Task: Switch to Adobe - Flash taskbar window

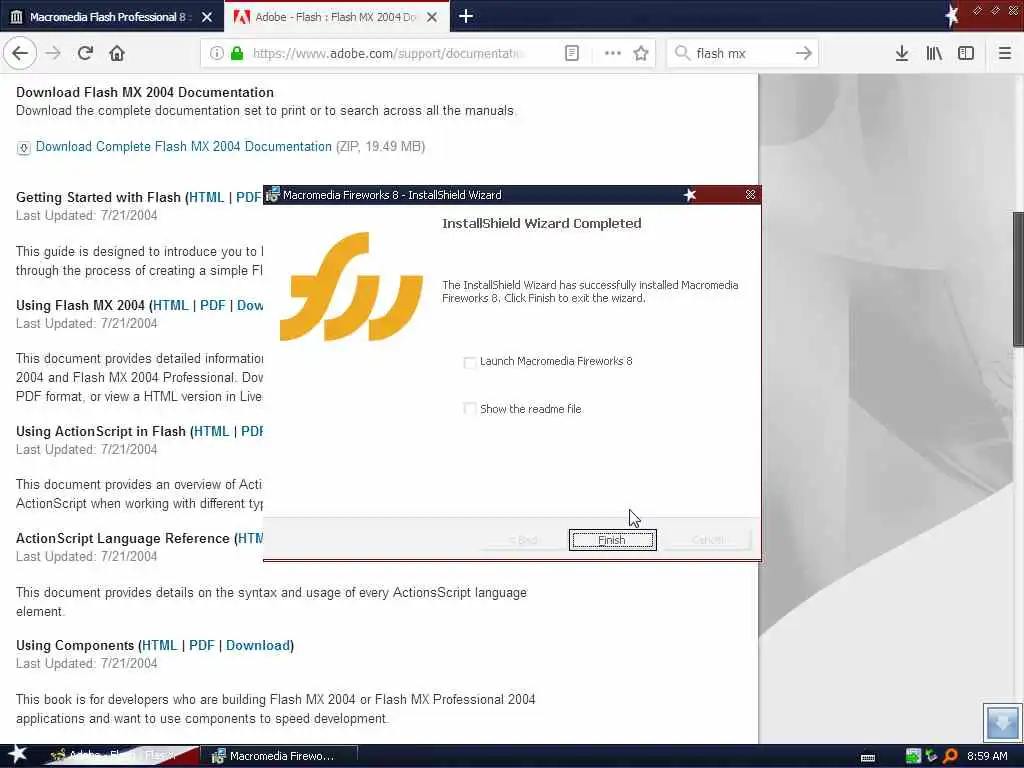Action: 121,756
